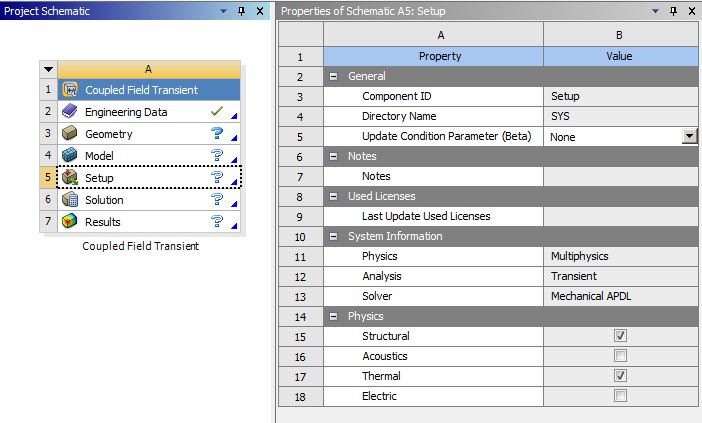Click the Engineering Data book icon

(70, 111)
